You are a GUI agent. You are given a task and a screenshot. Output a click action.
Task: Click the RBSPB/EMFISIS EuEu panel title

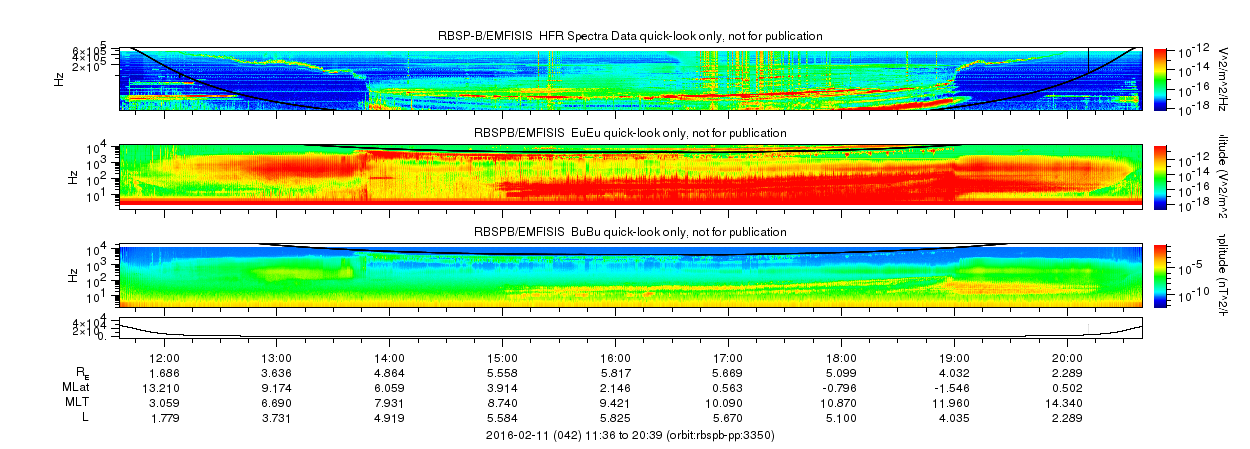tap(630, 133)
